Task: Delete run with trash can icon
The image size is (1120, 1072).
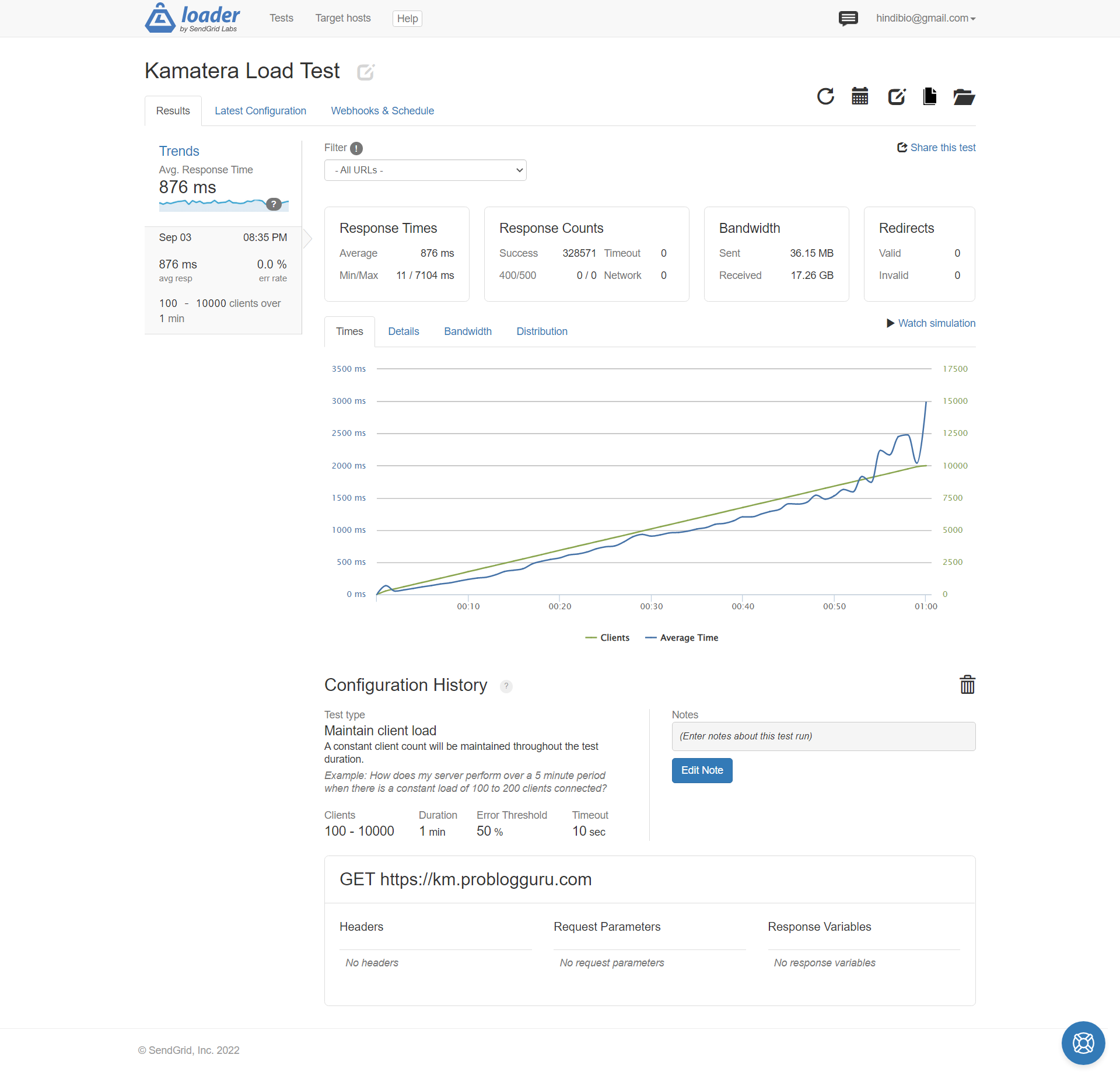Action: coord(967,685)
